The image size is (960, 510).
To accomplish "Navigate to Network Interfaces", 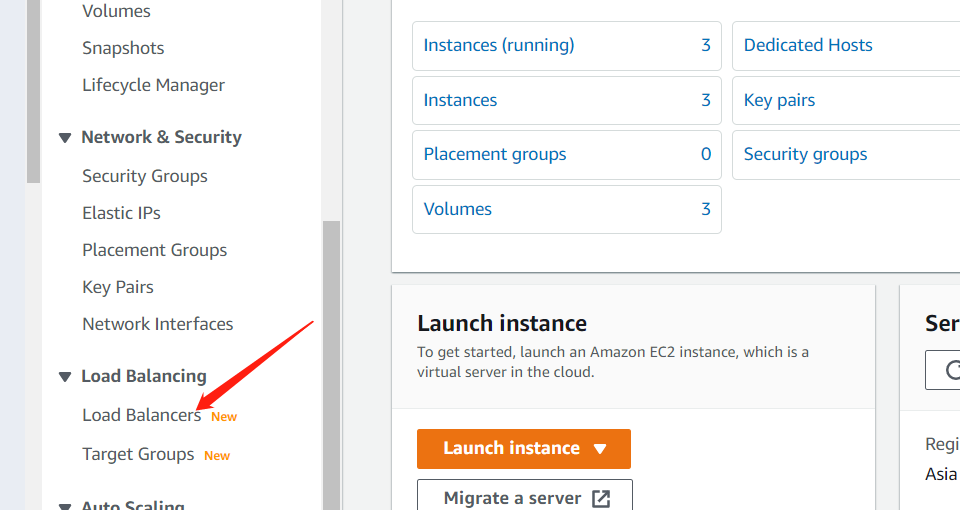I will (x=157, y=324).
